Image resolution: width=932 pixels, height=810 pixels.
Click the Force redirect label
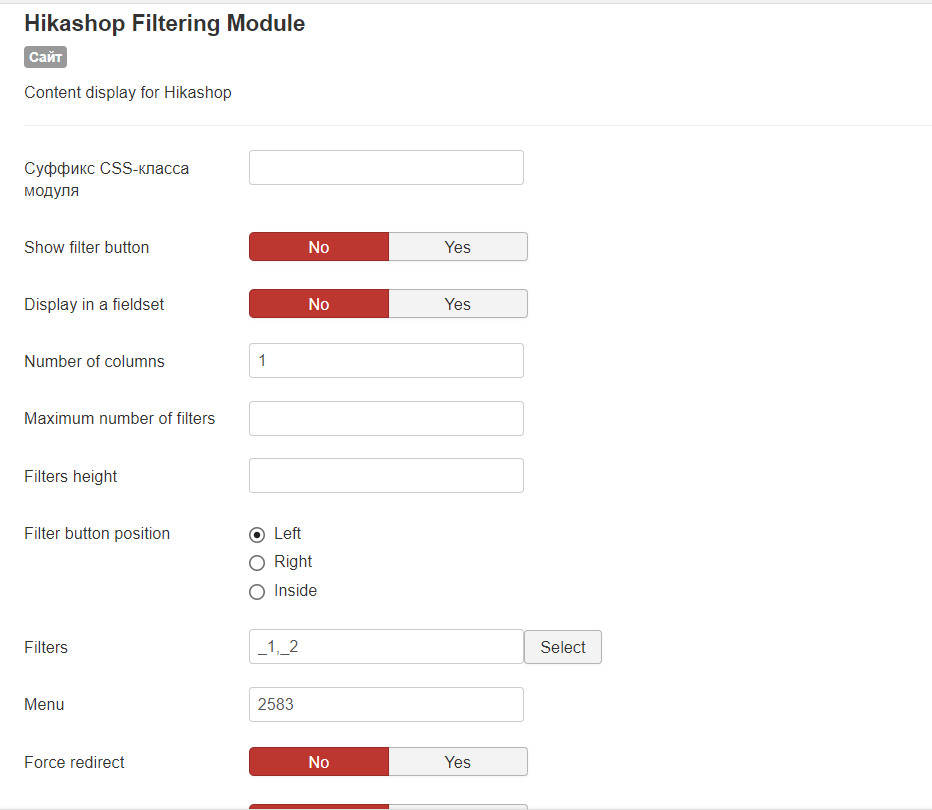[74, 762]
